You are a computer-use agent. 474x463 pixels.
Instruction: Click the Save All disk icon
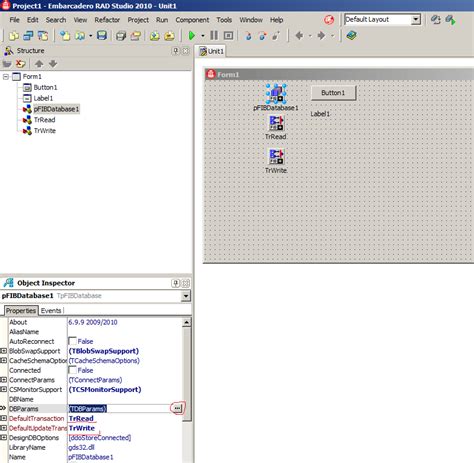click(101, 35)
